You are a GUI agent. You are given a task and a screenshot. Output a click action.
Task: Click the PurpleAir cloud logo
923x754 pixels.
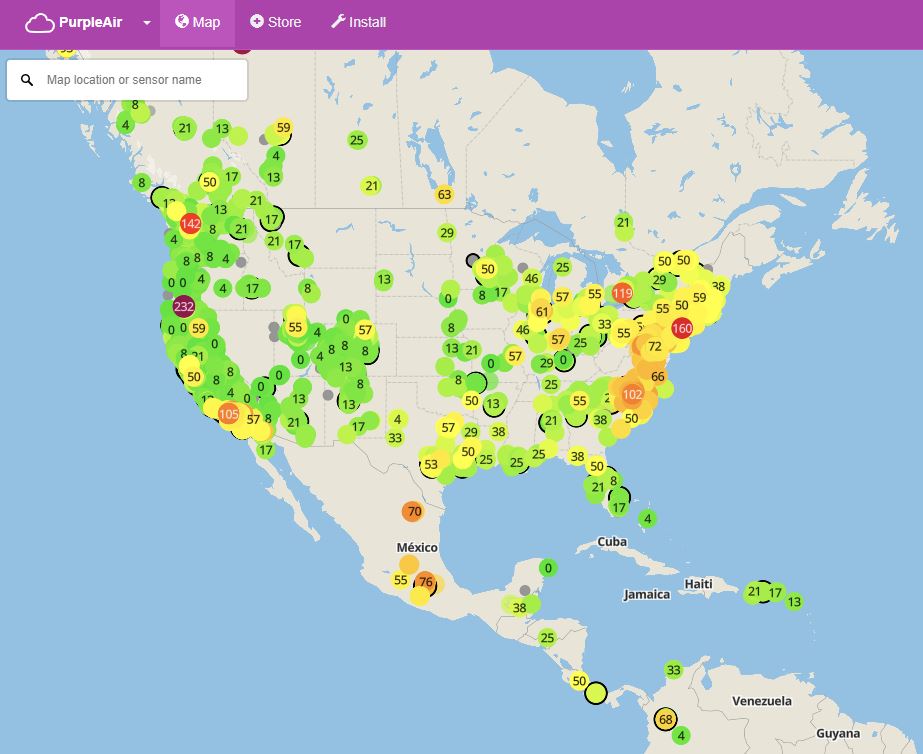click(40, 23)
